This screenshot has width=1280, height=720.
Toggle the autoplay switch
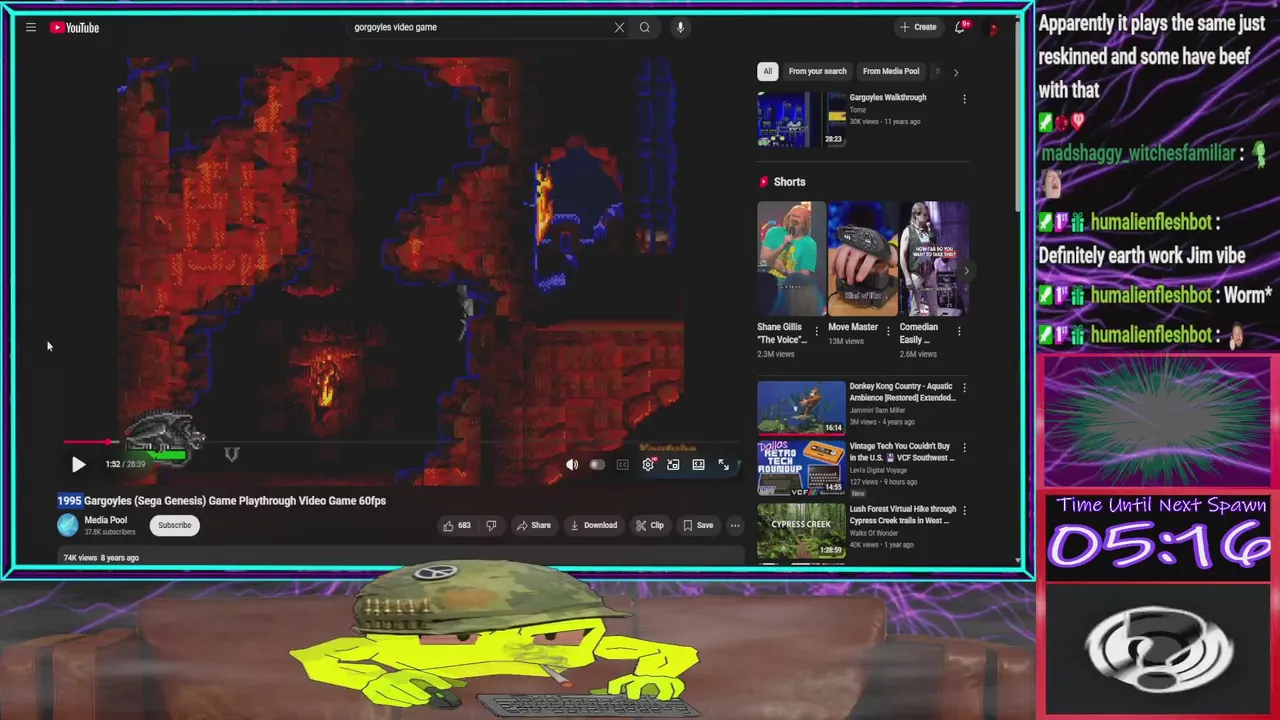click(x=597, y=464)
